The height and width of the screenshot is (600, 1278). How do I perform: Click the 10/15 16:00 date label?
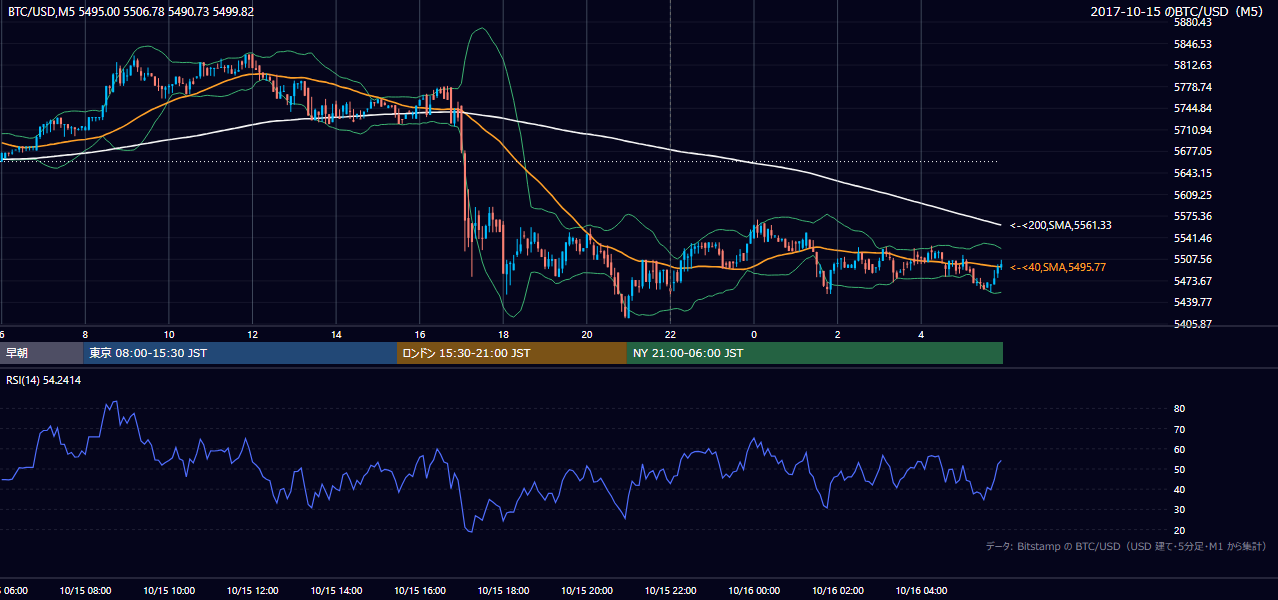419,590
